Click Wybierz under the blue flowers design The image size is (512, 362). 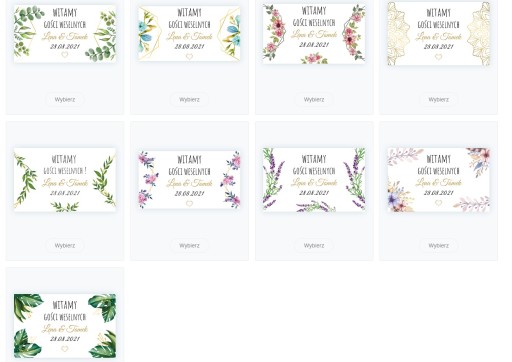189,99
